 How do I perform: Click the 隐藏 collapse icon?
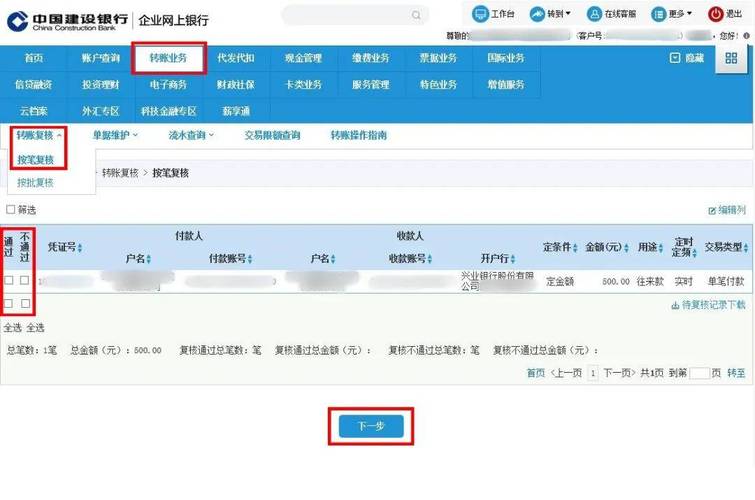[675, 58]
